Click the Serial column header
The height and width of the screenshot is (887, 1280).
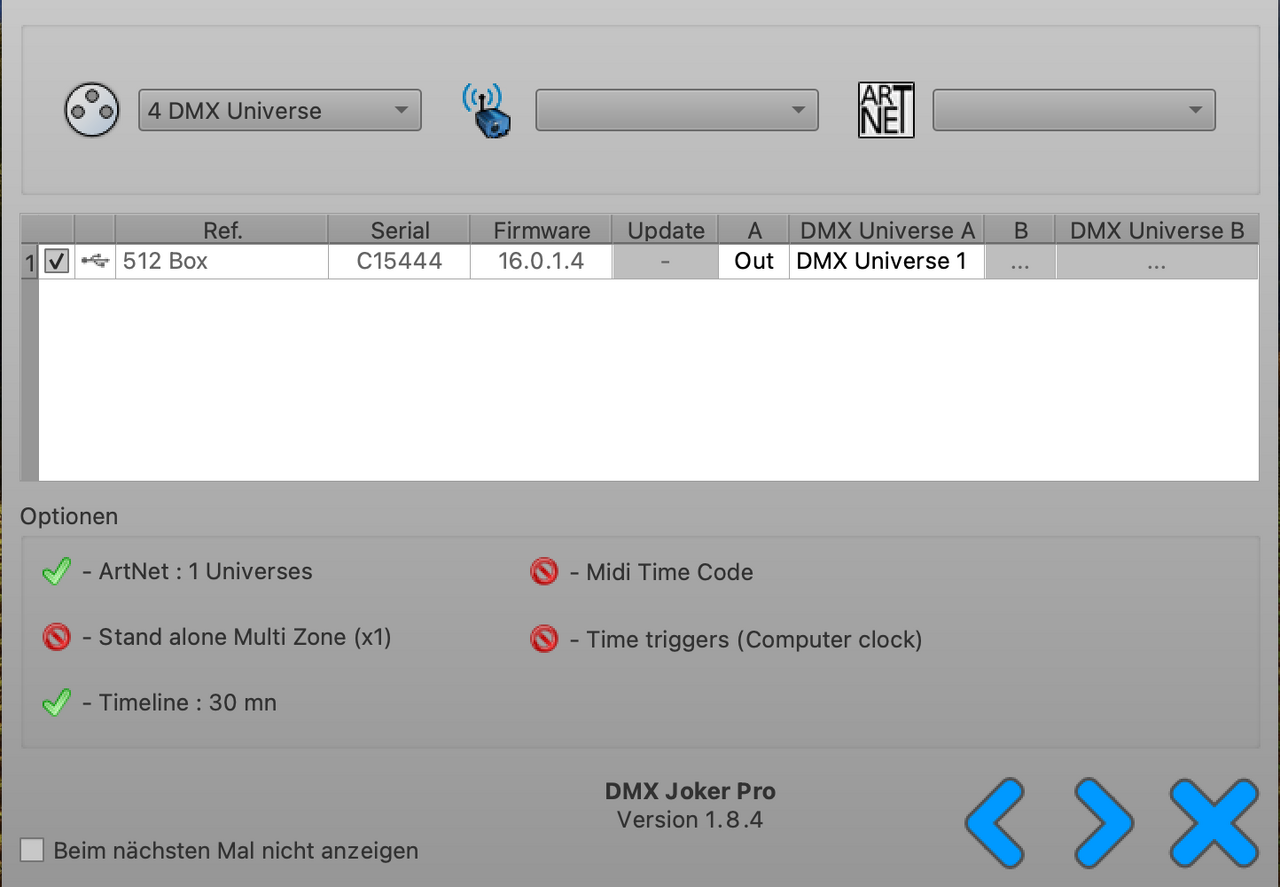[x=399, y=230]
